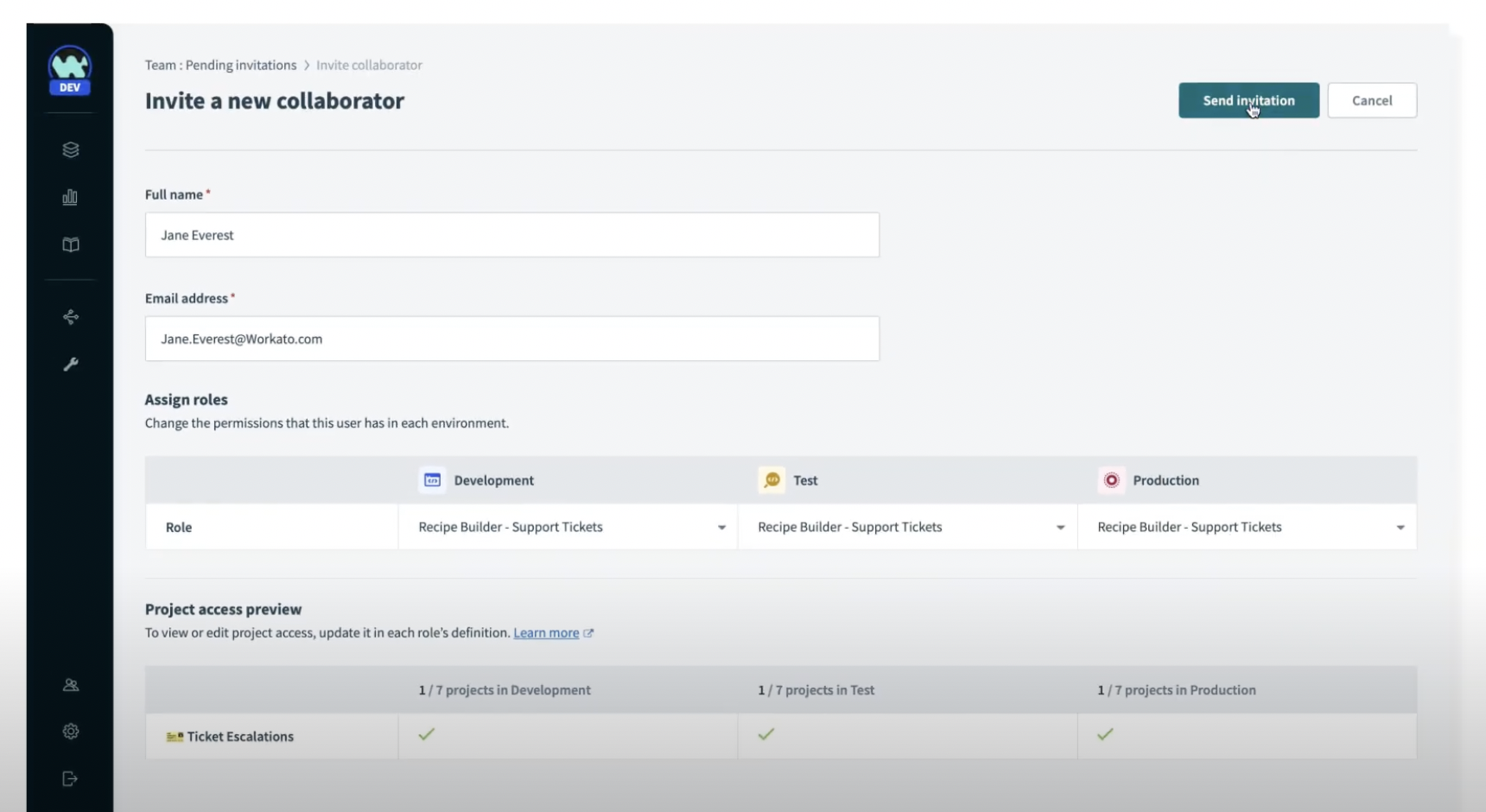This screenshot has height=812, width=1486.
Task: Click the Sign out icon in sidebar
Action: coord(71,779)
